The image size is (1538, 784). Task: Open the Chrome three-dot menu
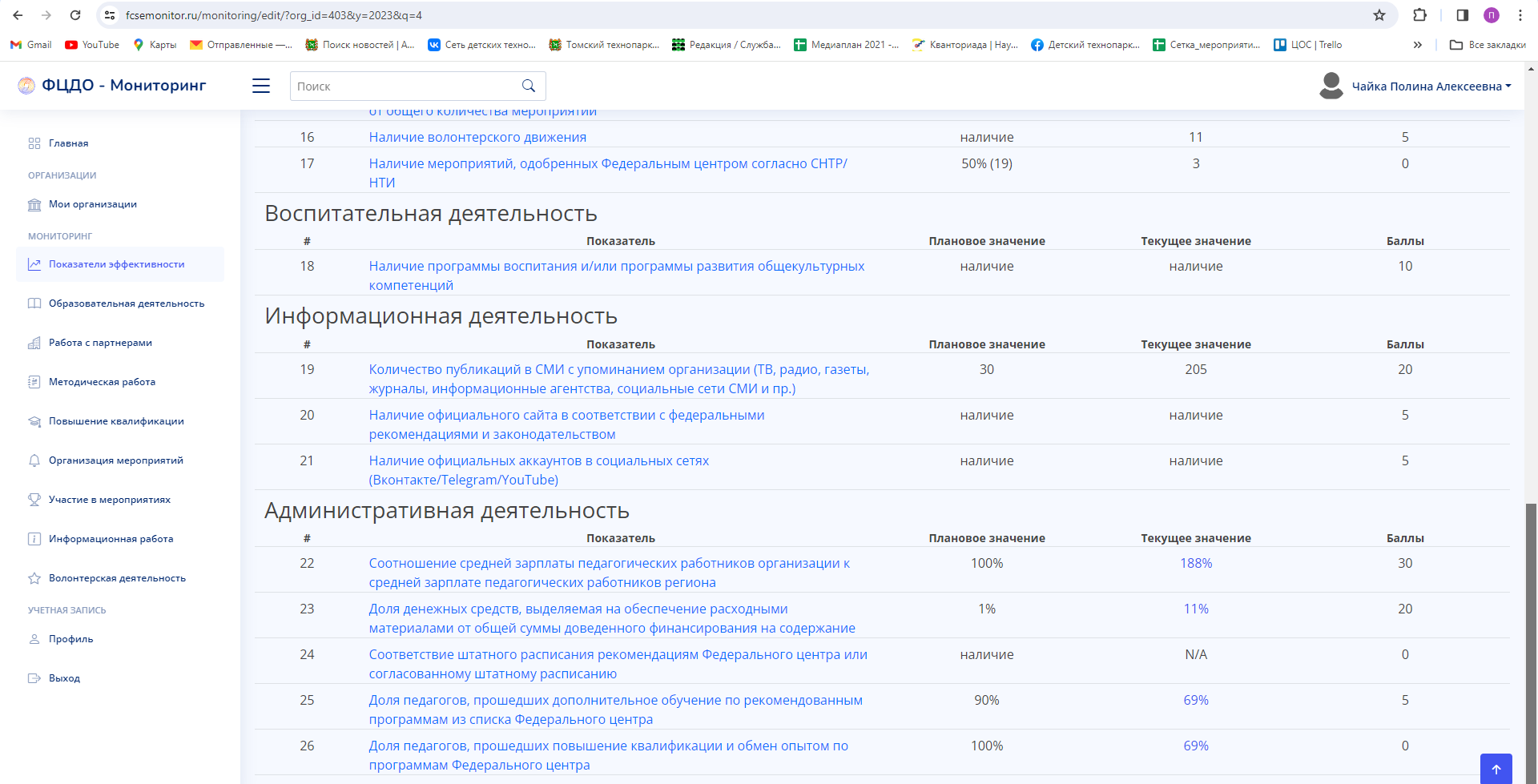click(x=1520, y=15)
